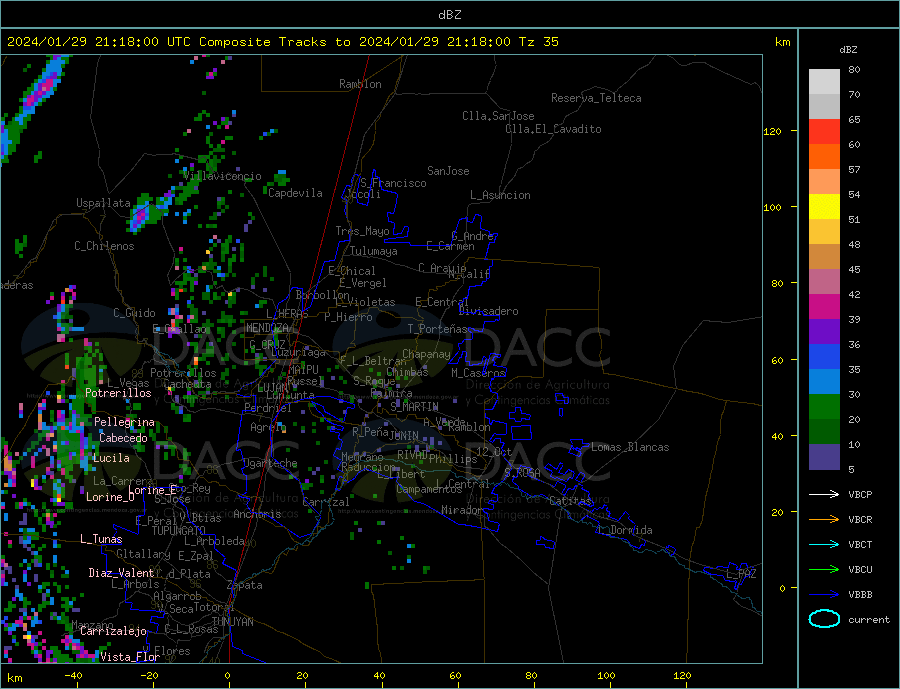The height and width of the screenshot is (689, 900).
Task: Click the blue VBBB arrow legend icon
Action: [824, 594]
